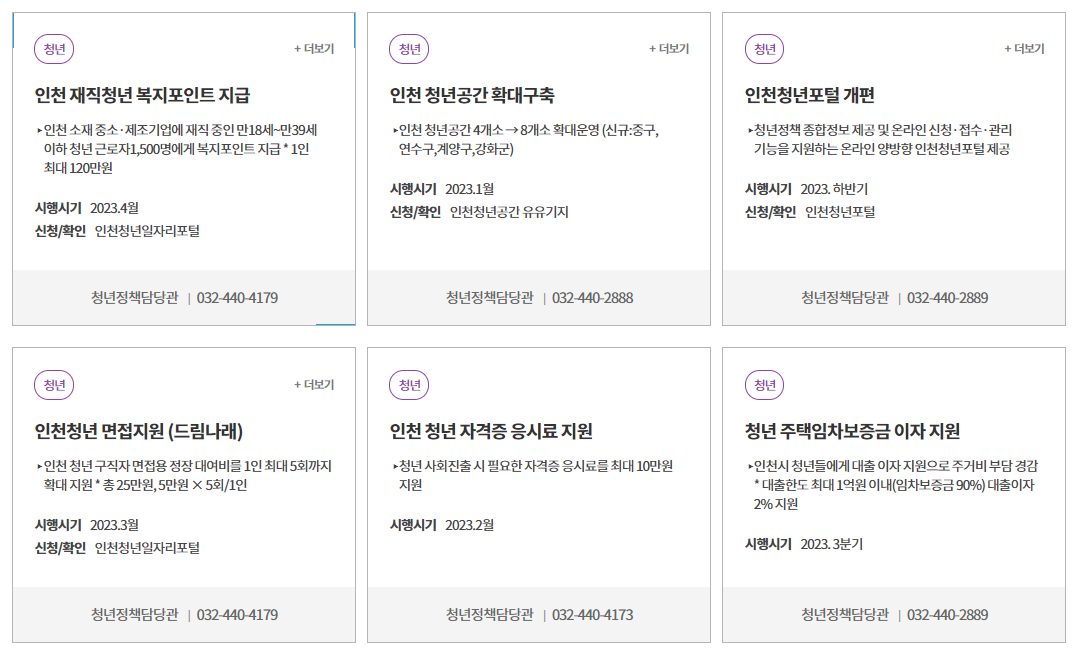Open the 청년 주택임차보증금 이자 지원 title
The height and width of the screenshot is (652, 1081).
click(852, 432)
